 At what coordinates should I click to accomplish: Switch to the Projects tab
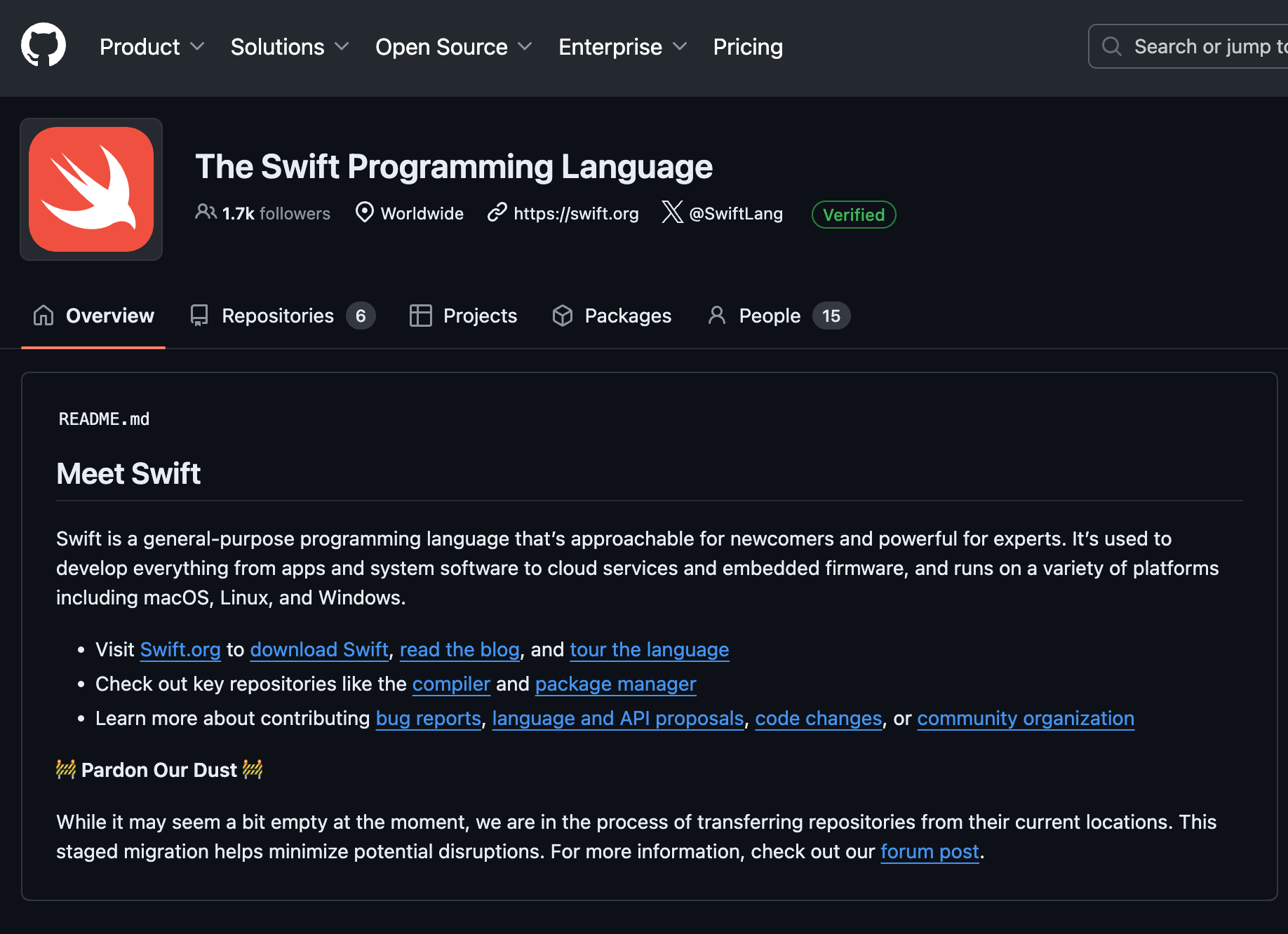coord(463,316)
